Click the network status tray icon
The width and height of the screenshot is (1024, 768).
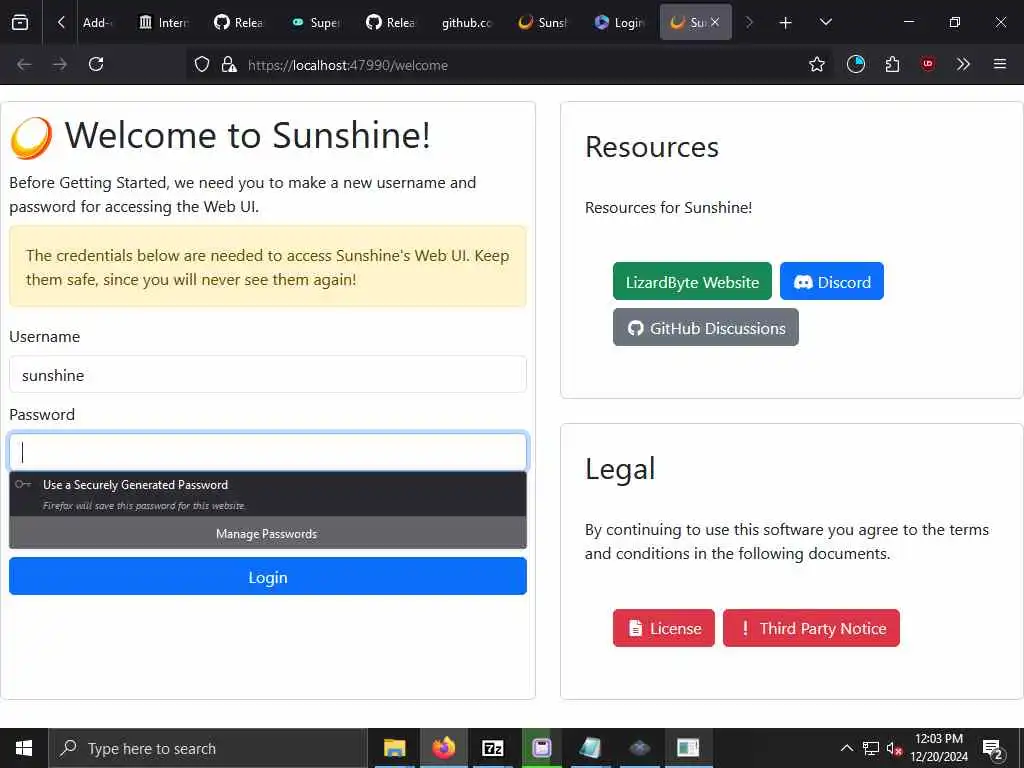[x=871, y=748]
